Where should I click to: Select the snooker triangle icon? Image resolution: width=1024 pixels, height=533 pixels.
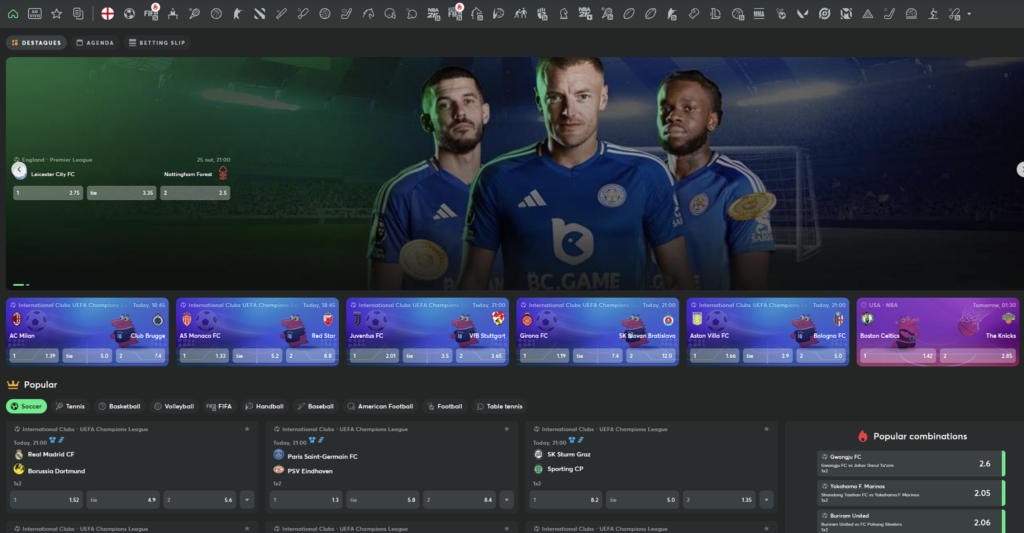pyautogui.click(x=868, y=14)
